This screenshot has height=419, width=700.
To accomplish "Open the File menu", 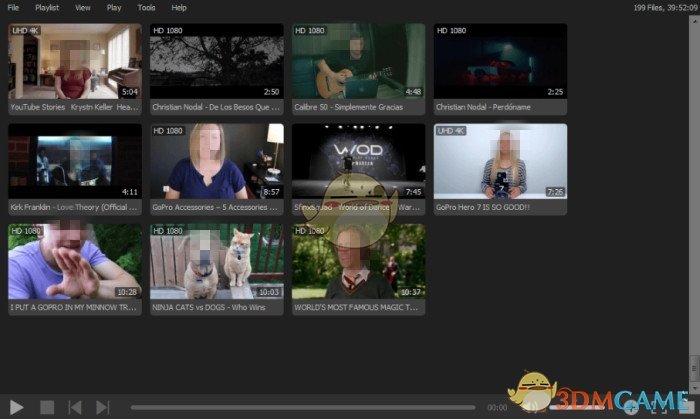I will pyautogui.click(x=14, y=7).
